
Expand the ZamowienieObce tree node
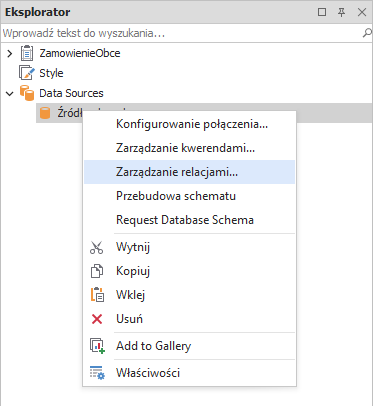[x=10, y=53]
